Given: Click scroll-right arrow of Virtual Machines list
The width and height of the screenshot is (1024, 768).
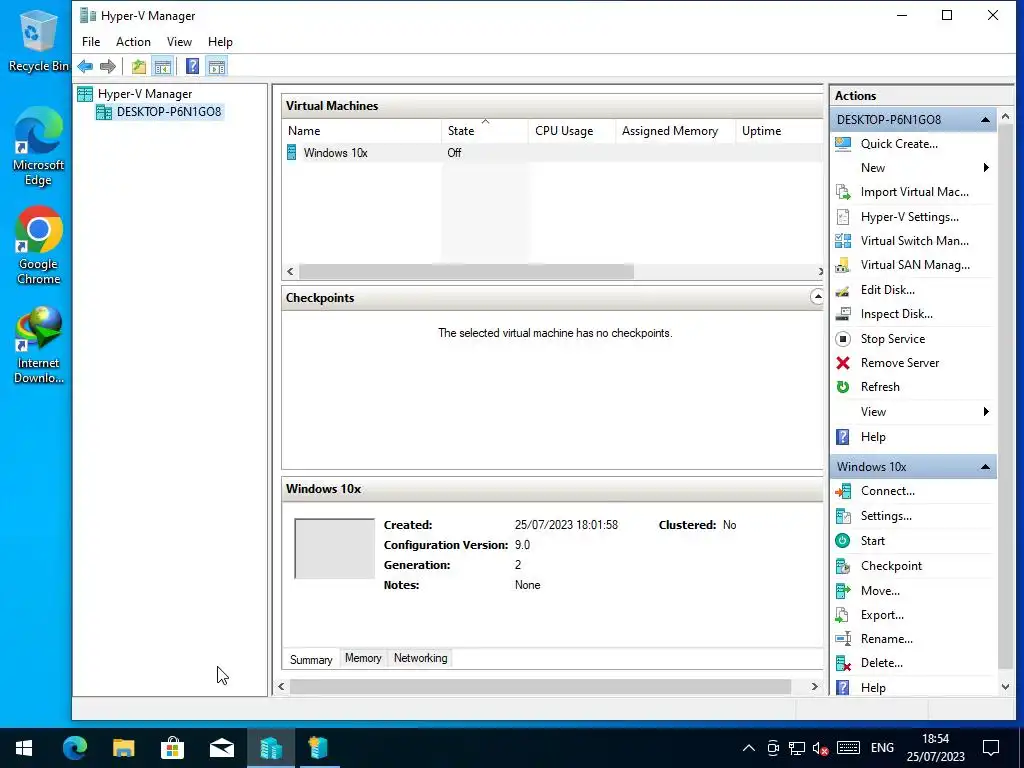Looking at the screenshot, I should coord(820,271).
